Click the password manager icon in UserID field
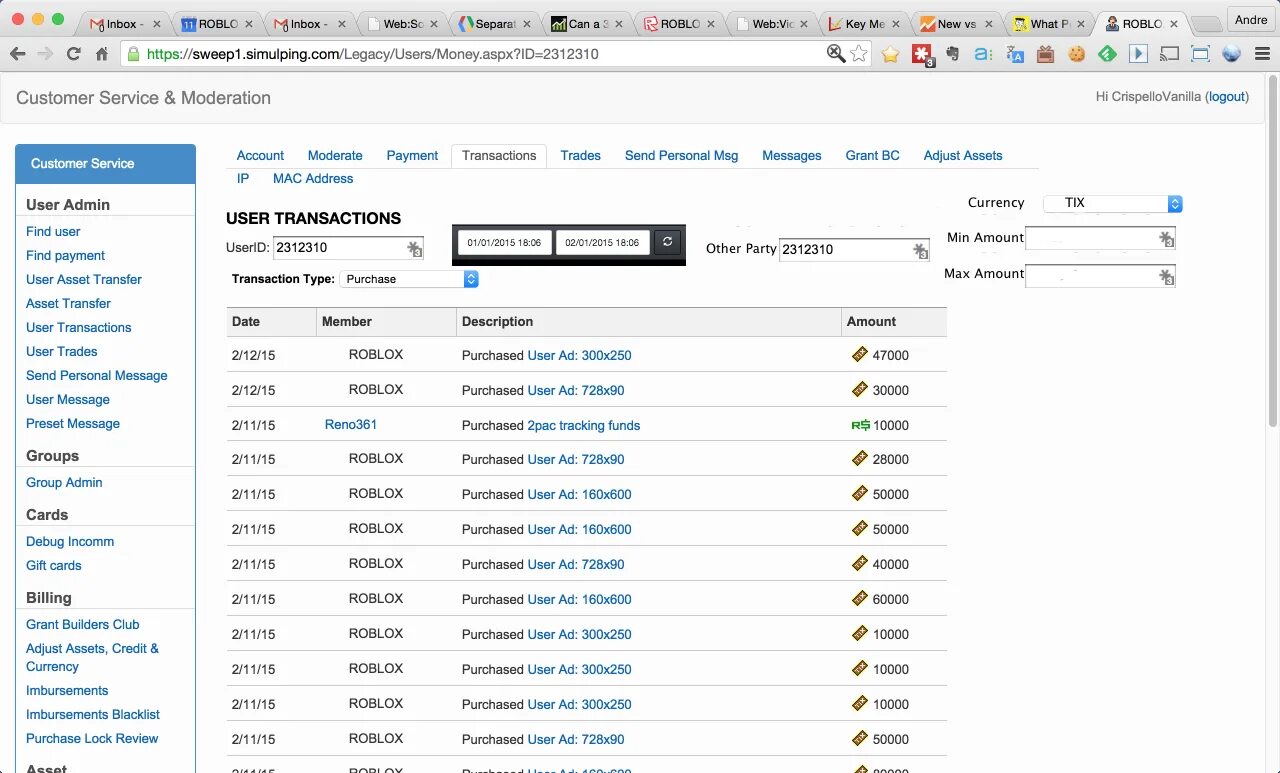This screenshot has width=1280, height=773. point(415,248)
